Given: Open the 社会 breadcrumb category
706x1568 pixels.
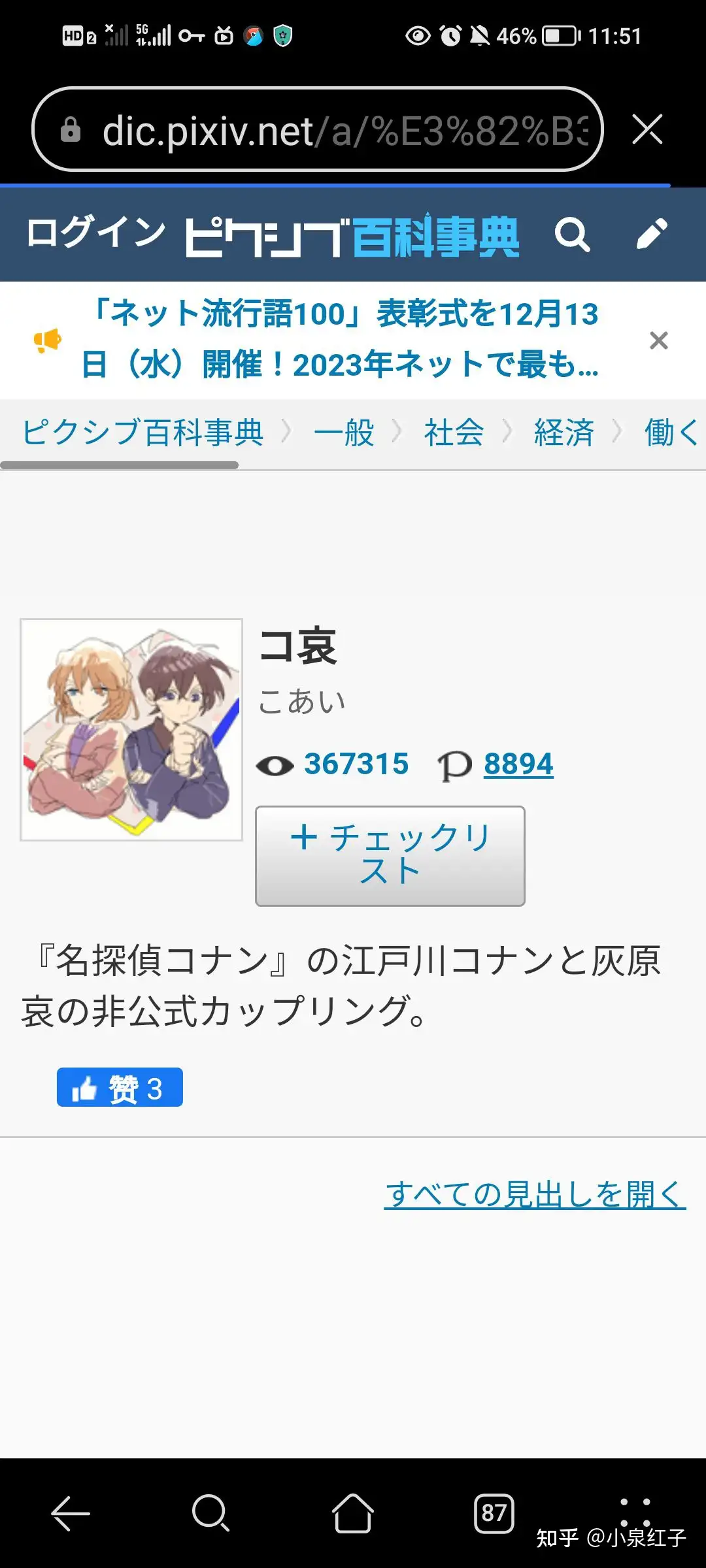Looking at the screenshot, I should (x=454, y=433).
